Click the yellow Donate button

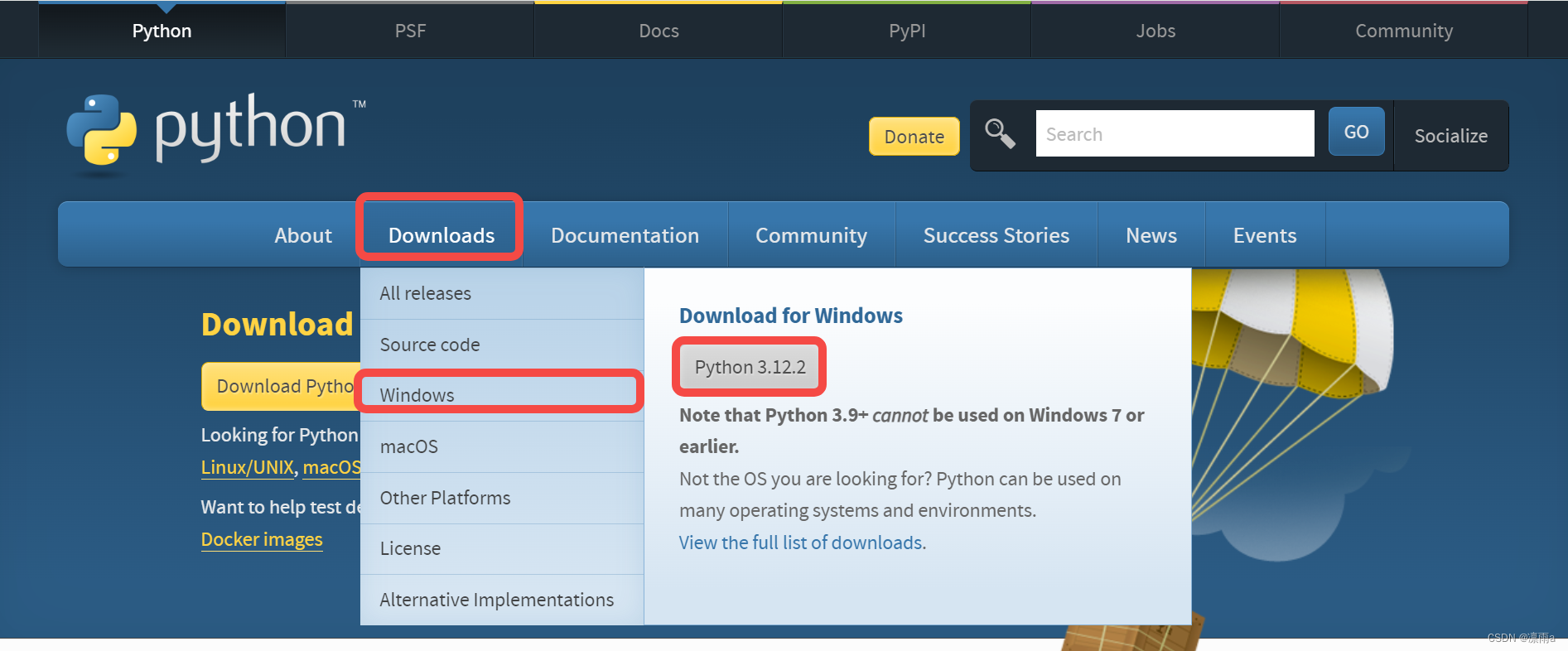coord(914,137)
